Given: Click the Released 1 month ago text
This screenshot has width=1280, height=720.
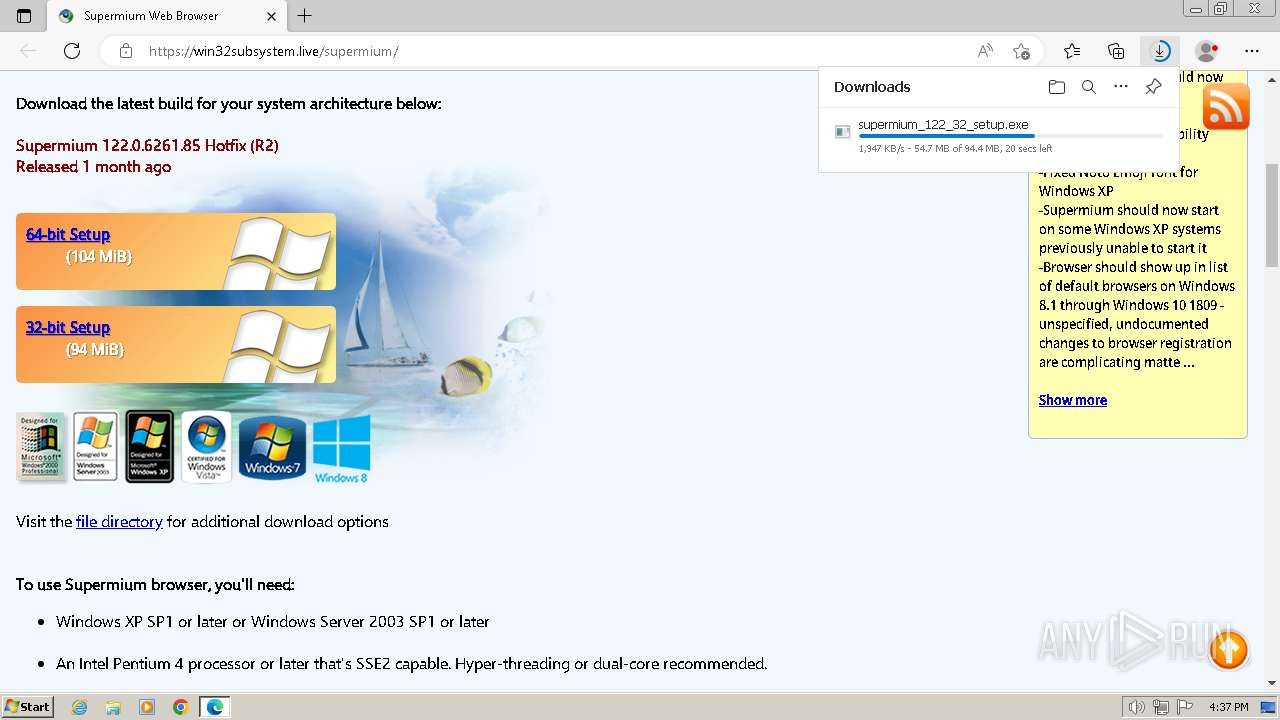Looking at the screenshot, I should [93, 167].
